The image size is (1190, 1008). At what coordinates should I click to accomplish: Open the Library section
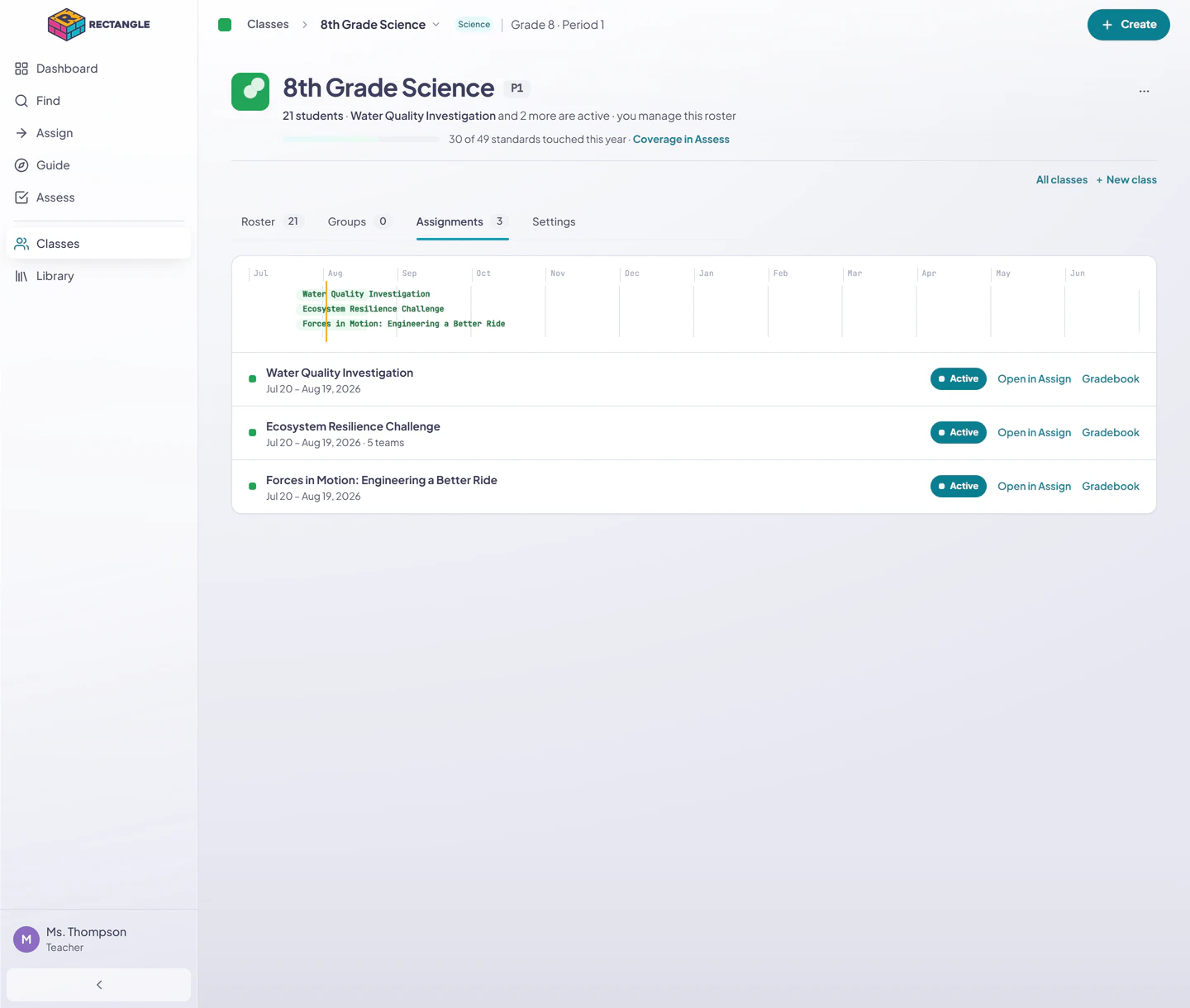[98, 276]
